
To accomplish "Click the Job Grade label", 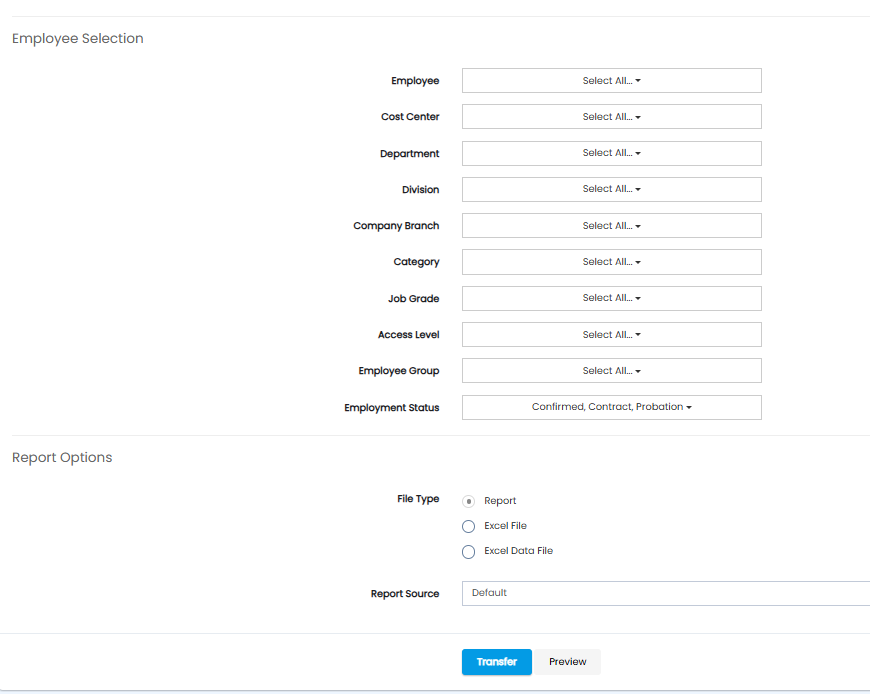I will [413, 298].
